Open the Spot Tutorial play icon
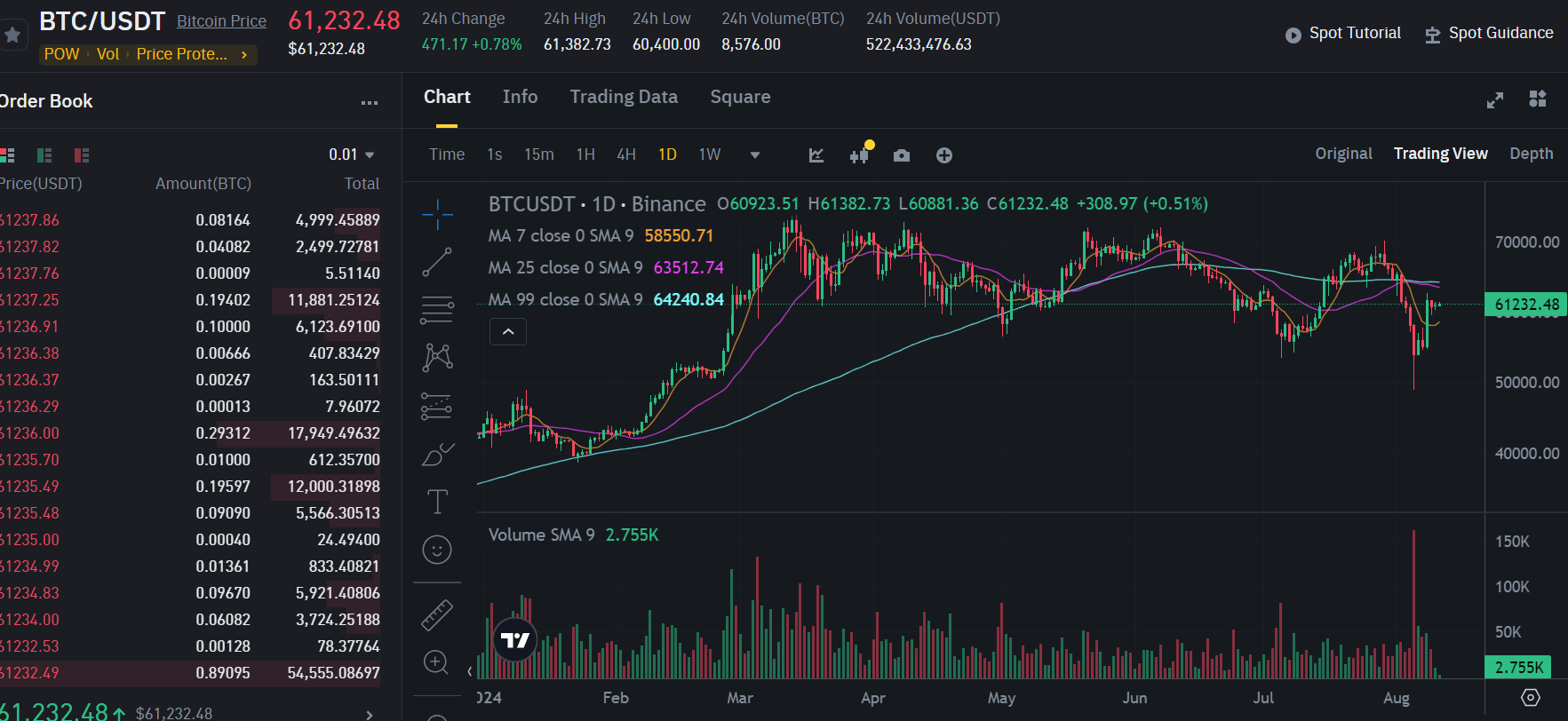Image resolution: width=1568 pixels, height=721 pixels. 1293,35
